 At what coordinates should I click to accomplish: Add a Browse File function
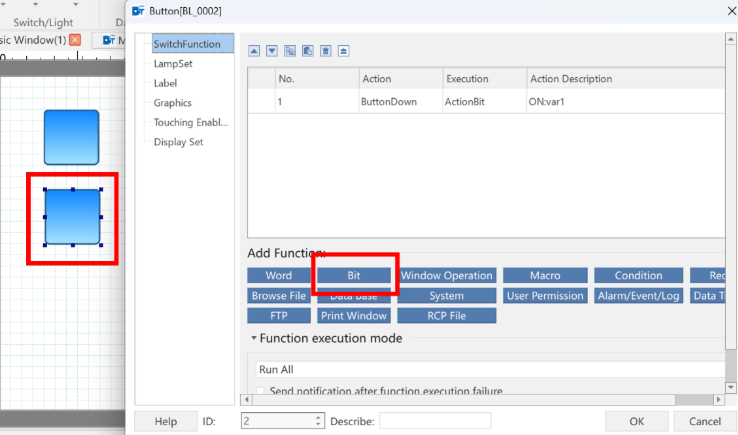point(279,296)
